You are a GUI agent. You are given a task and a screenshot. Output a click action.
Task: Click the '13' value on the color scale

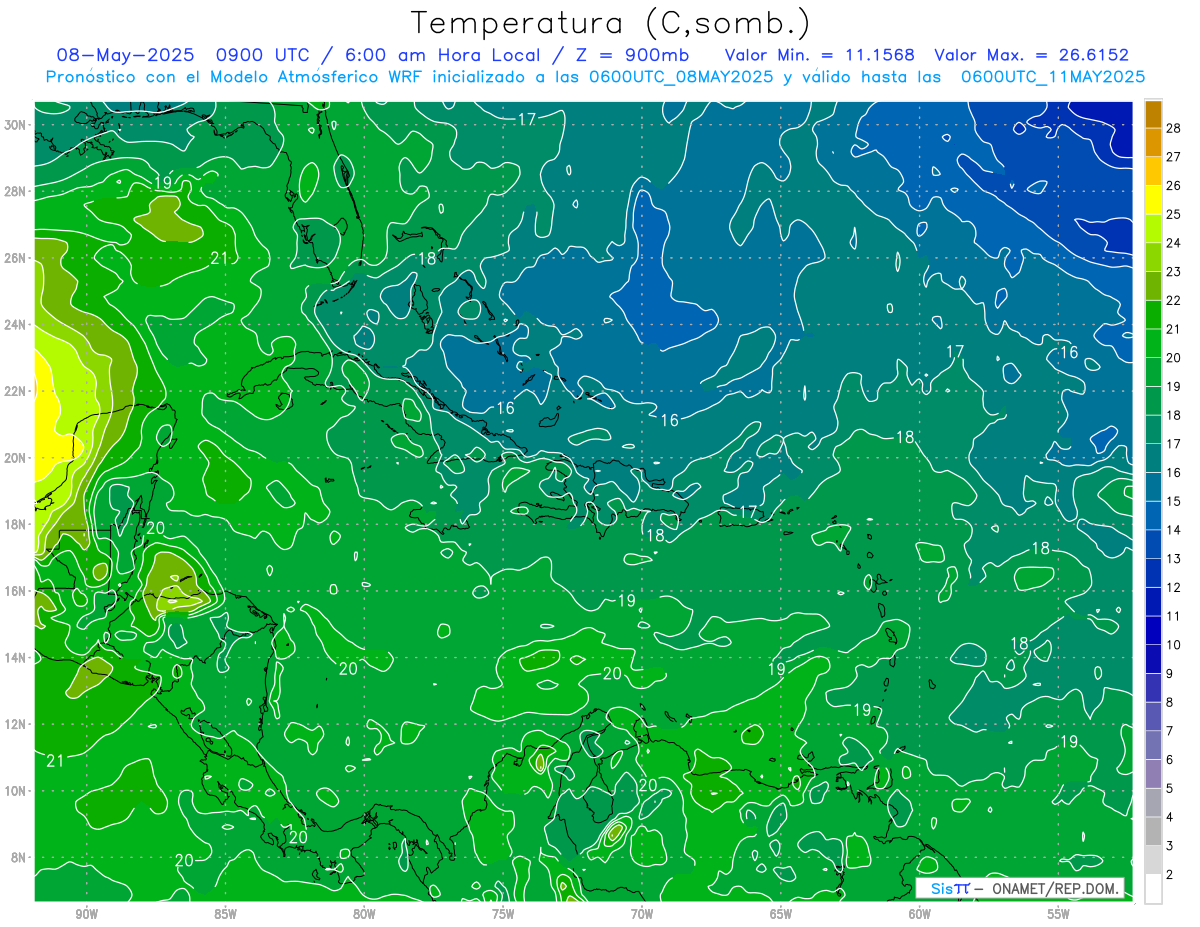(x=1173, y=559)
